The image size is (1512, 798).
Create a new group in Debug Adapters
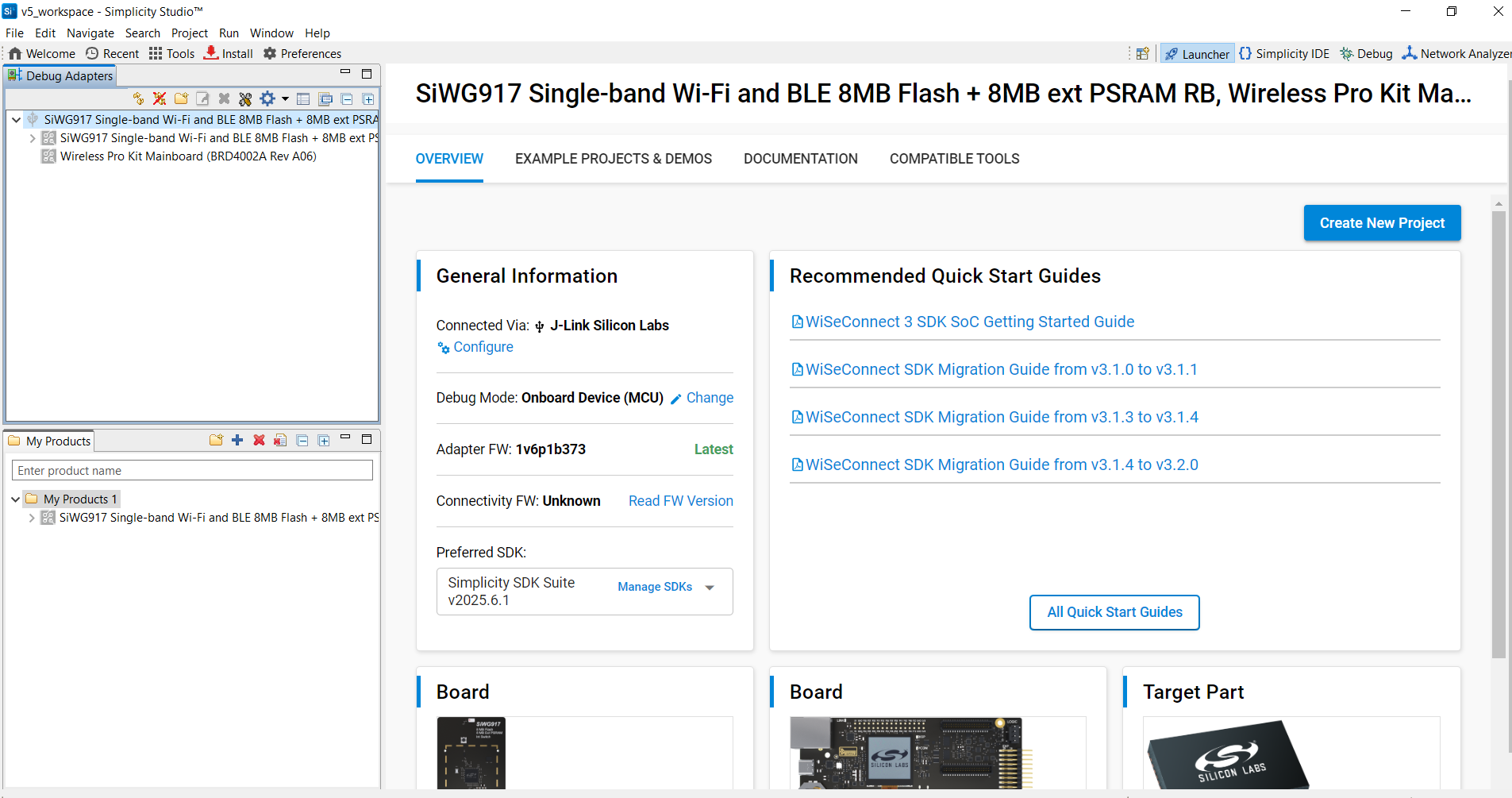point(181,98)
